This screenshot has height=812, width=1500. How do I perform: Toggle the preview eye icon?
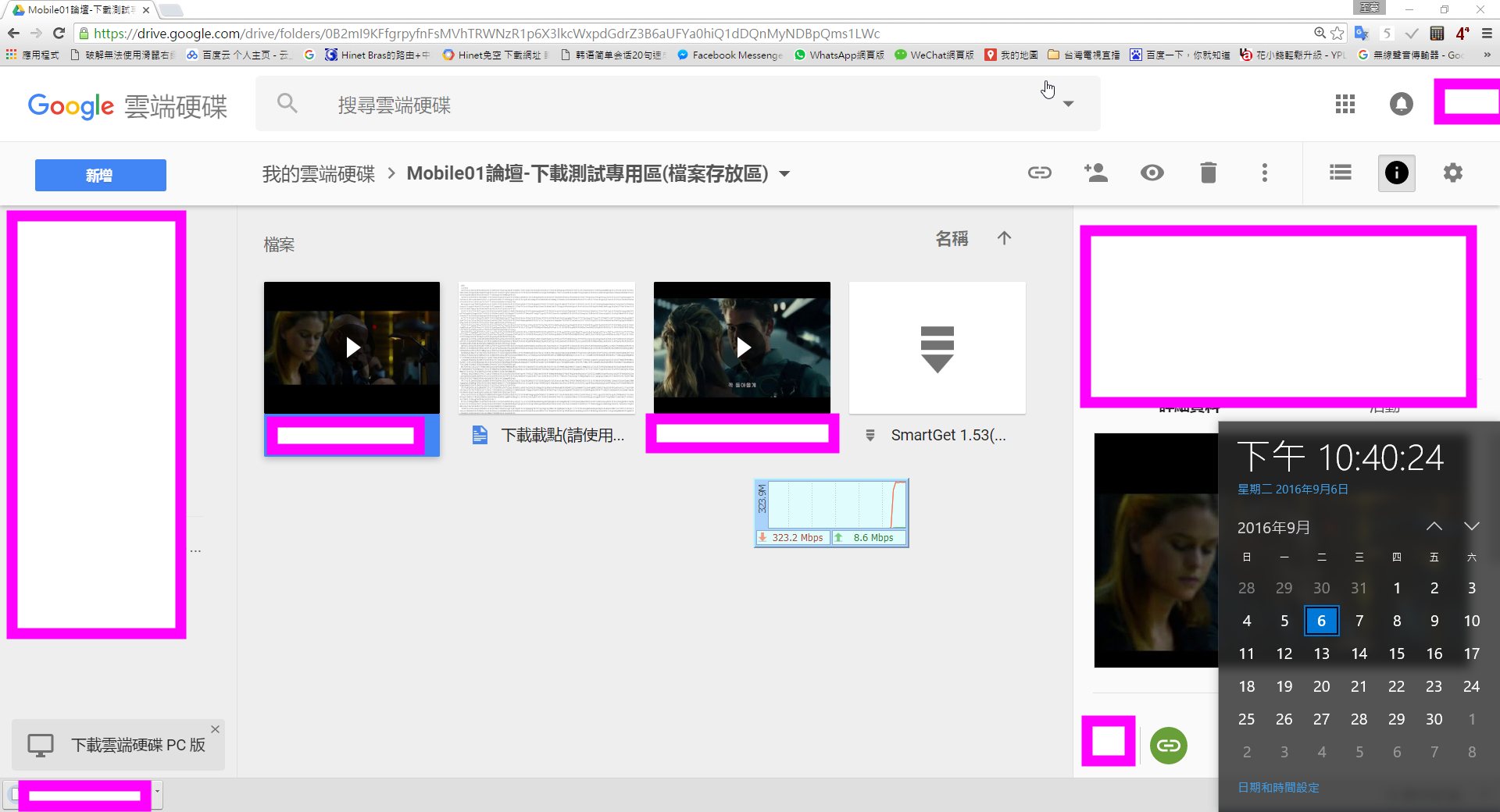pyautogui.click(x=1152, y=173)
